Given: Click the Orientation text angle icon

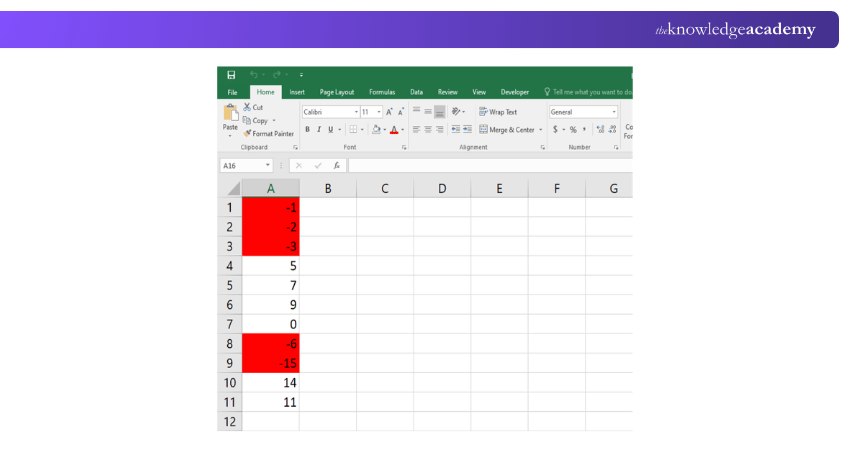Looking at the screenshot, I should pos(456,111).
